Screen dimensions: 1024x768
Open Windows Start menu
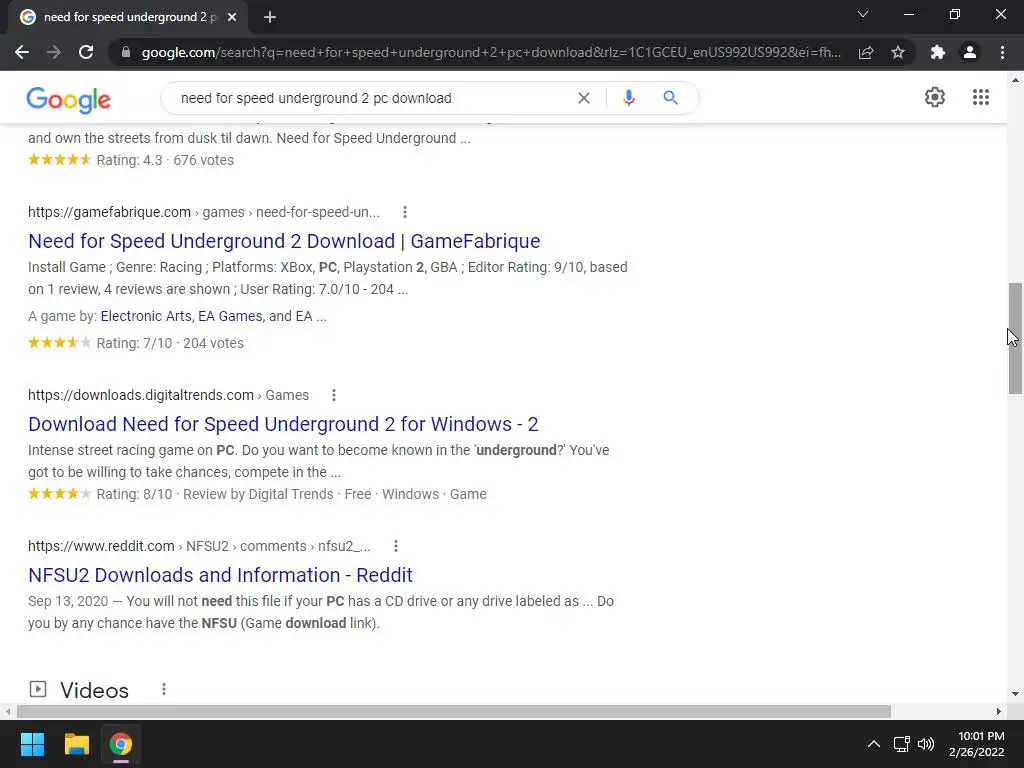(32, 744)
